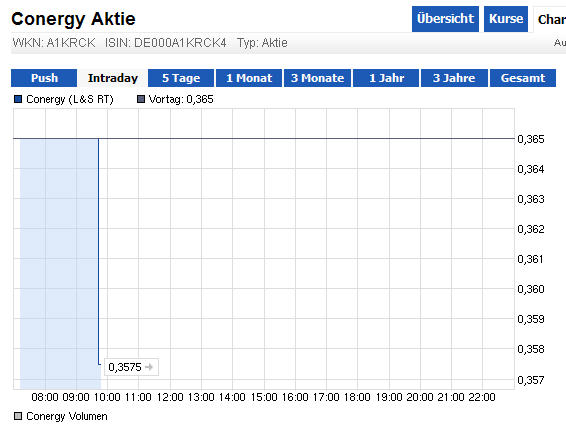Click the 0,362 y-axis label

[531, 229]
